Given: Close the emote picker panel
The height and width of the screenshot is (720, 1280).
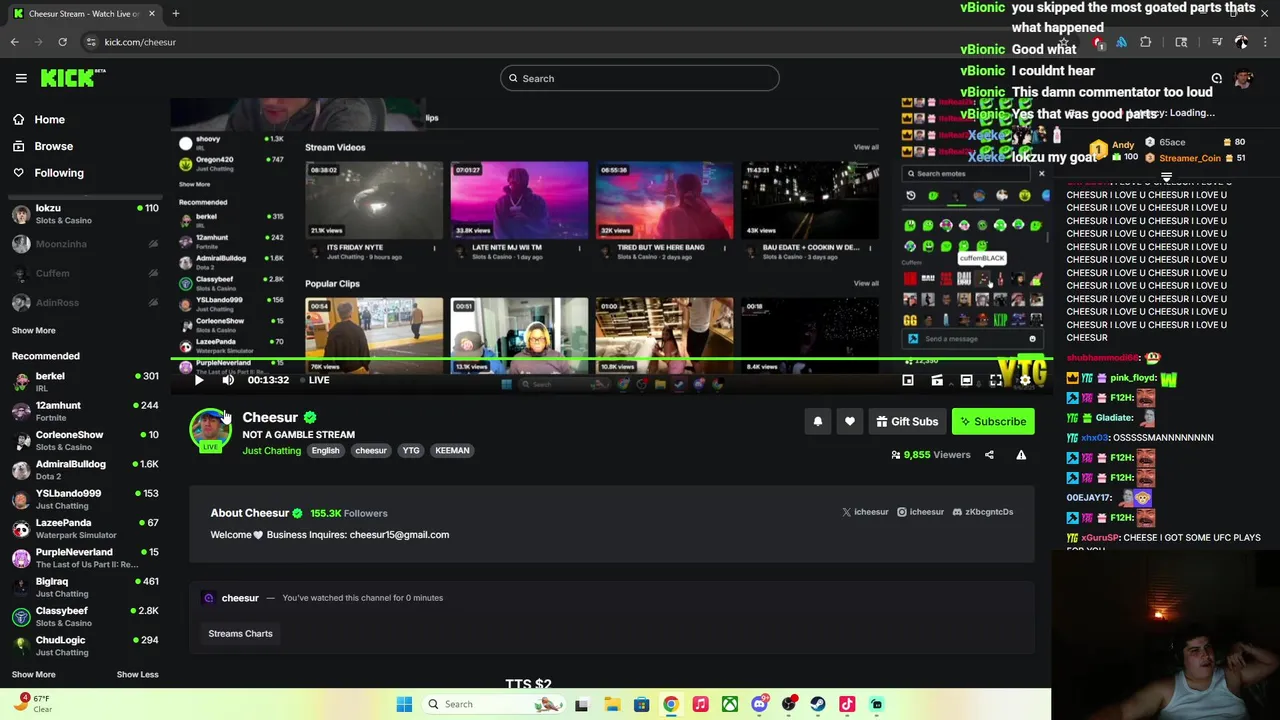Looking at the screenshot, I should (1041, 174).
